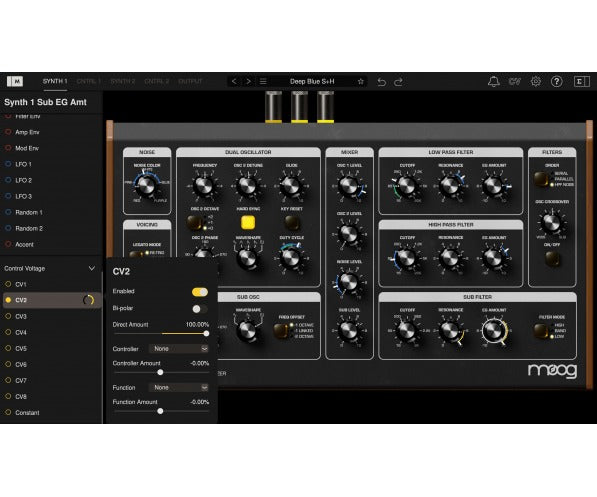Select CV8 in the Control Voltage list
This screenshot has height=497, width=597.
coord(51,396)
